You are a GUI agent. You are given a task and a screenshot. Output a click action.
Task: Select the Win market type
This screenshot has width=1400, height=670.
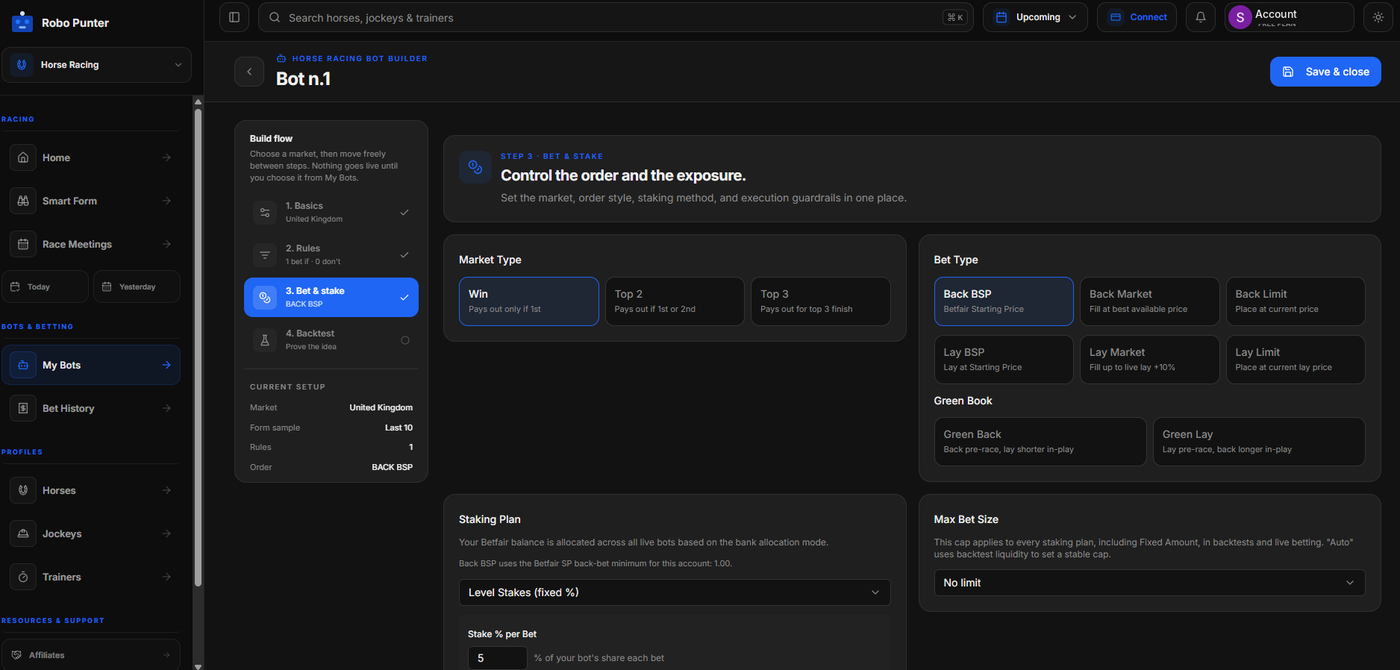pos(529,301)
